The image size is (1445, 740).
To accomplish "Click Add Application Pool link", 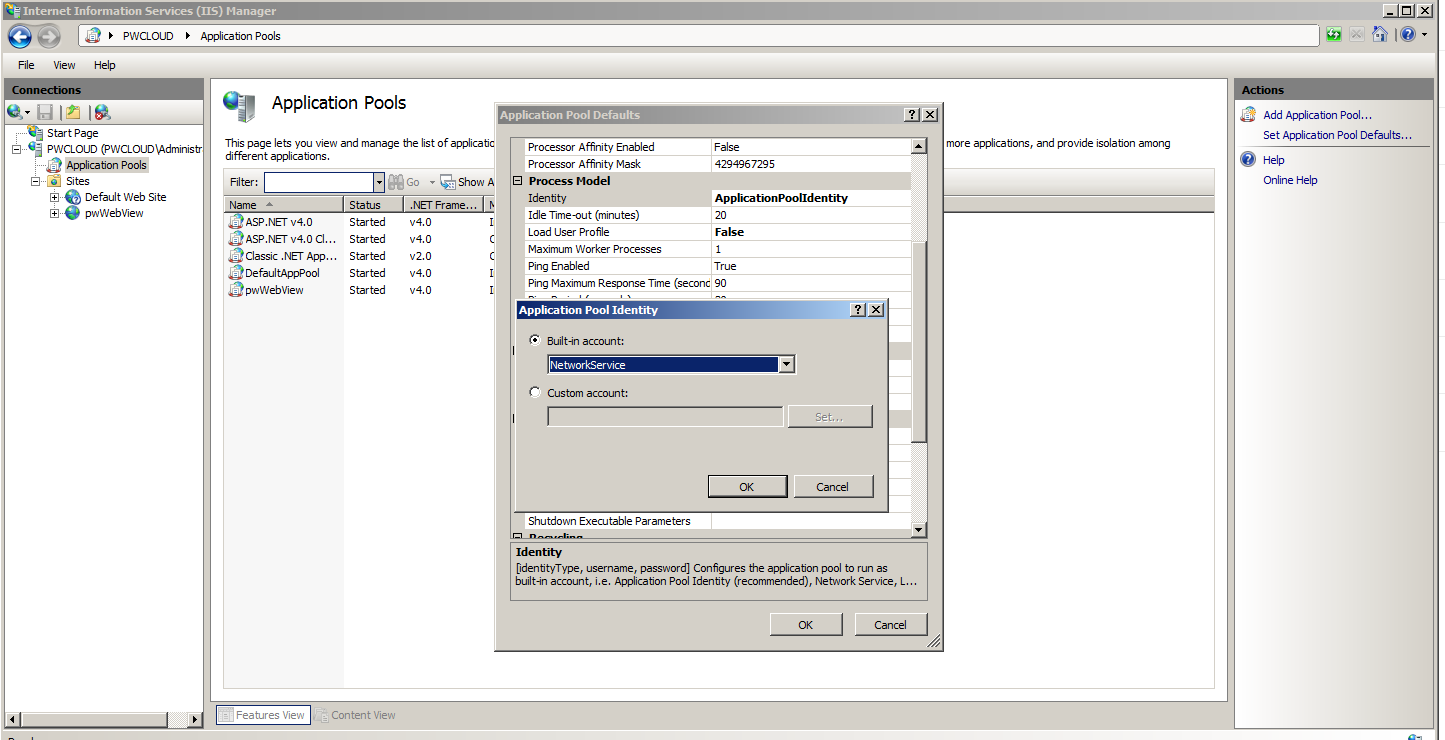I will [x=1317, y=115].
